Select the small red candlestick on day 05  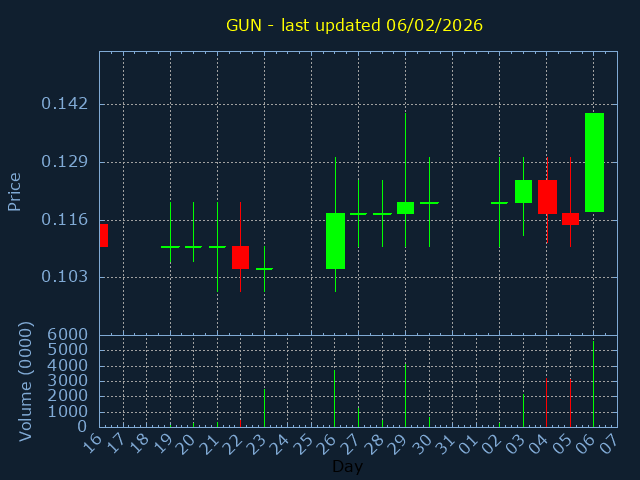[570, 219]
